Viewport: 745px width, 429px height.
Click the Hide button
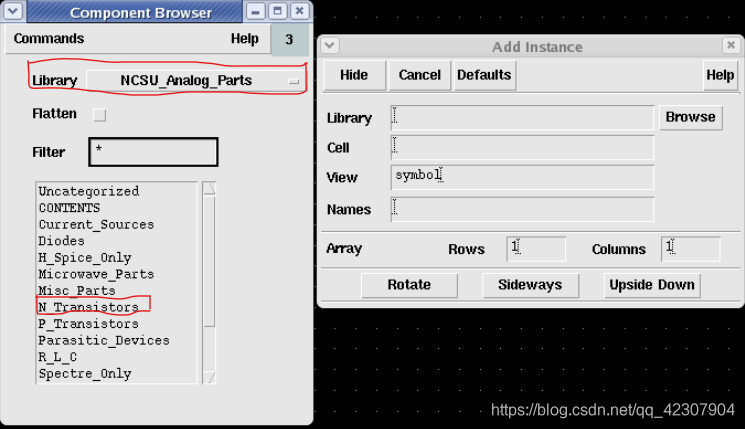(354, 75)
